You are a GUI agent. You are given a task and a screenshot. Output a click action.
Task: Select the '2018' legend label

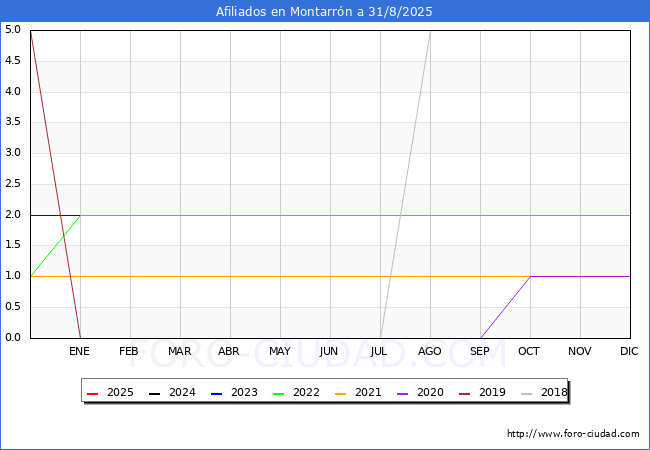point(554,392)
